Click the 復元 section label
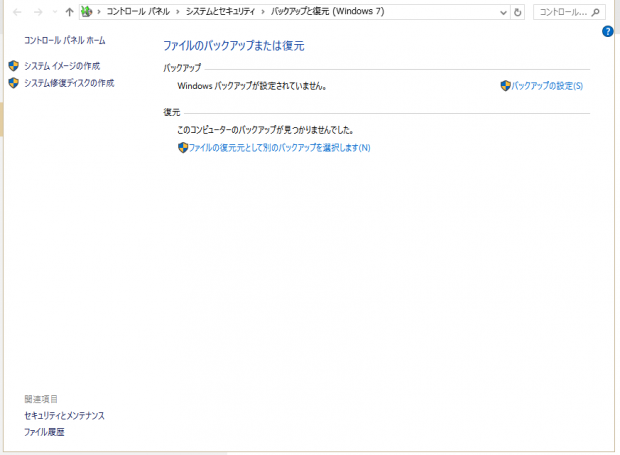Screen dimensions: 620x455 point(172,112)
